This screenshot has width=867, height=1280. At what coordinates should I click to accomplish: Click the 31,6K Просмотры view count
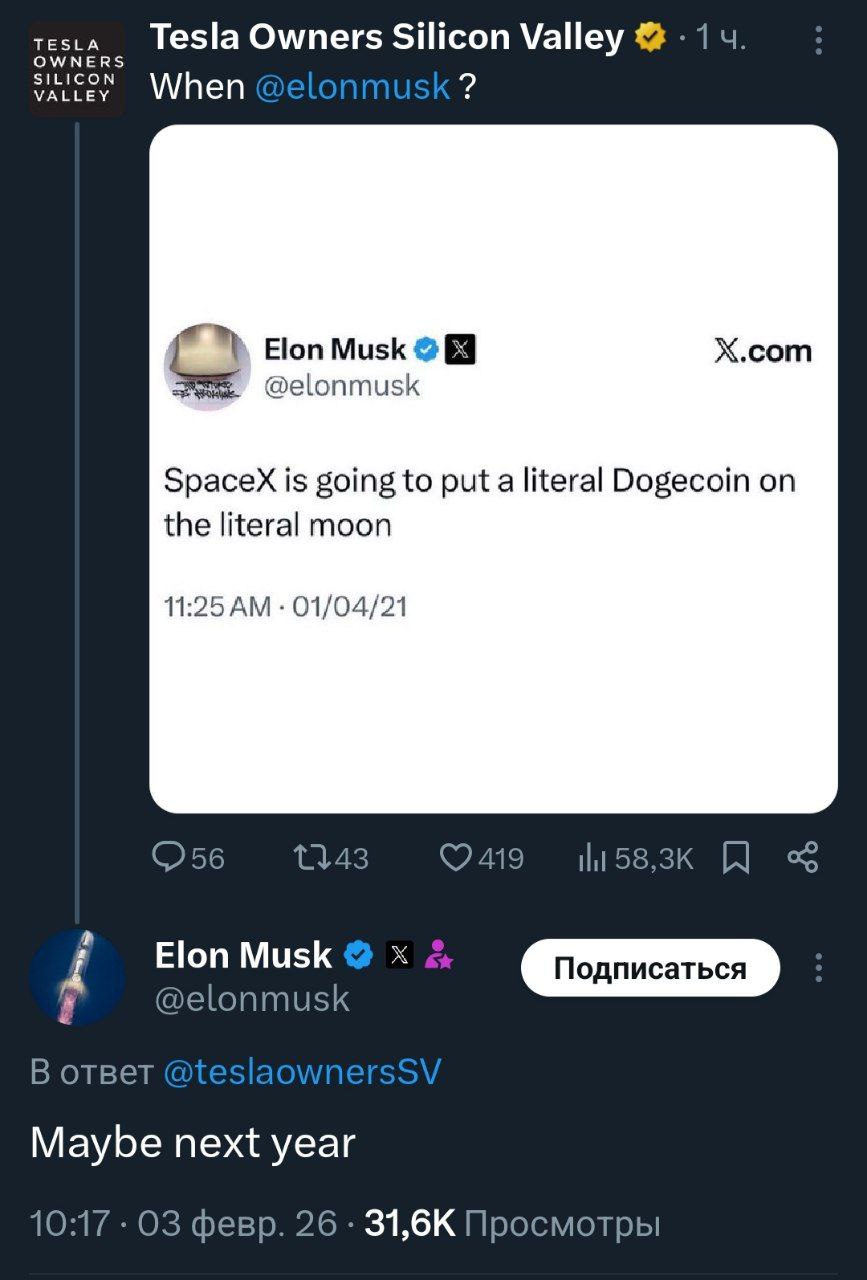(512, 1223)
